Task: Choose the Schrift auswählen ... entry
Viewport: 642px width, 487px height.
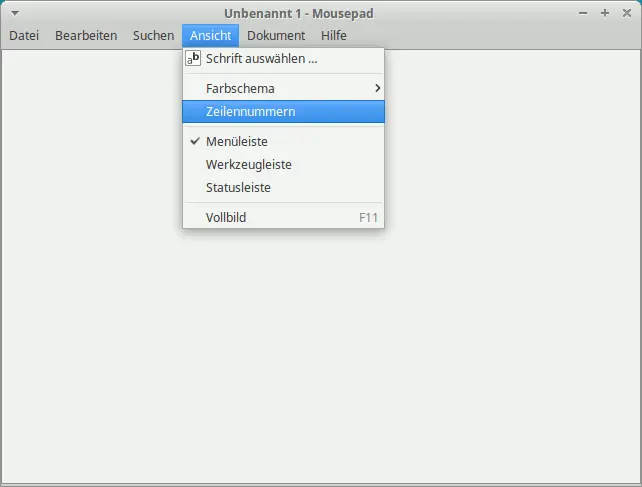Action: tap(262, 59)
